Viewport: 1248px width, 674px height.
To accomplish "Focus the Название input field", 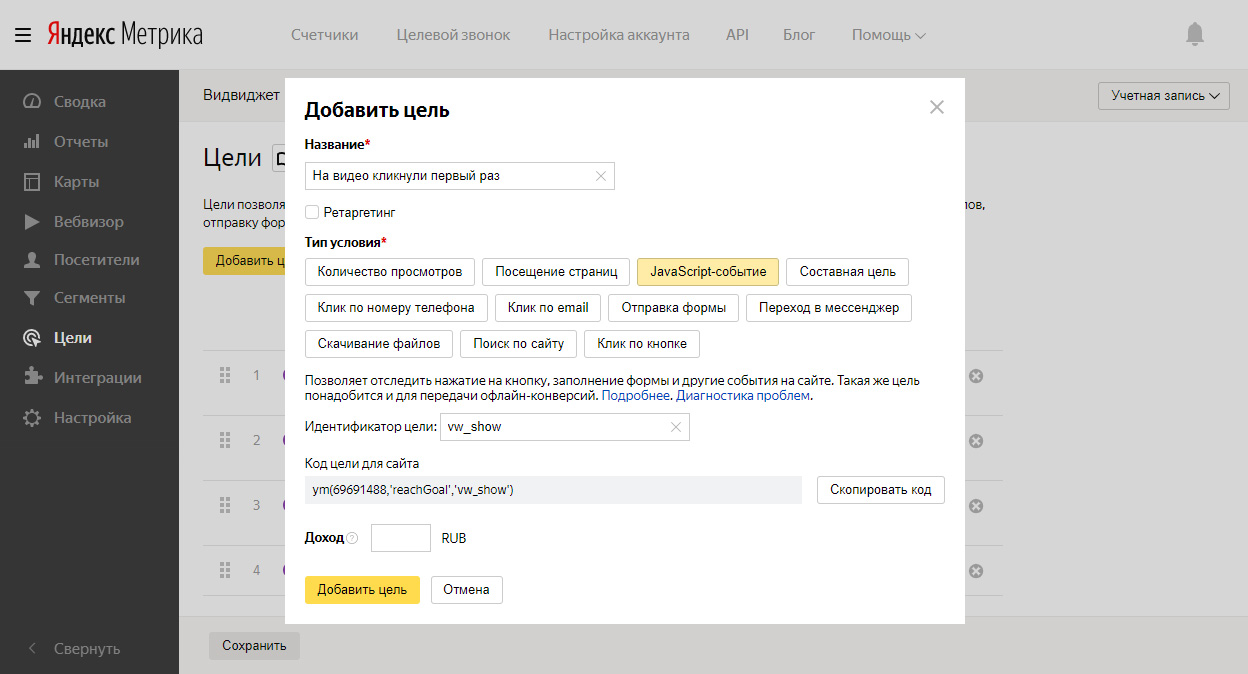I will (x=460, y=176).
